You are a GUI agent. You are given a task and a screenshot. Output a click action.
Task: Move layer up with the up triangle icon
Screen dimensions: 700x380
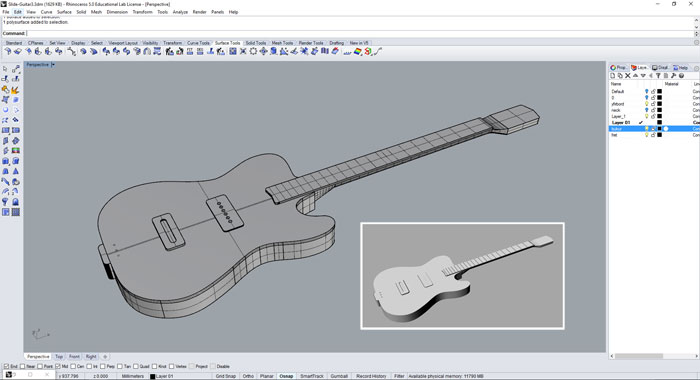[x=635, y=76]
